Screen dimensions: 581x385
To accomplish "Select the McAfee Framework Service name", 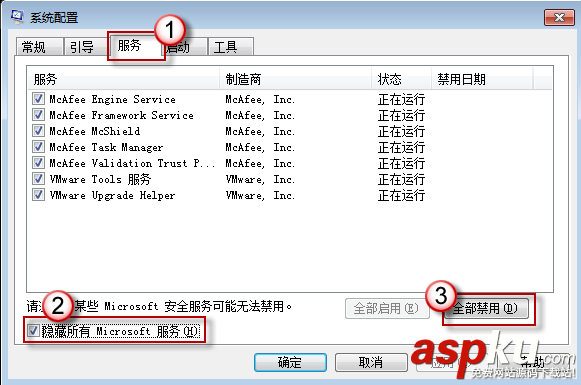I will 122,115.
